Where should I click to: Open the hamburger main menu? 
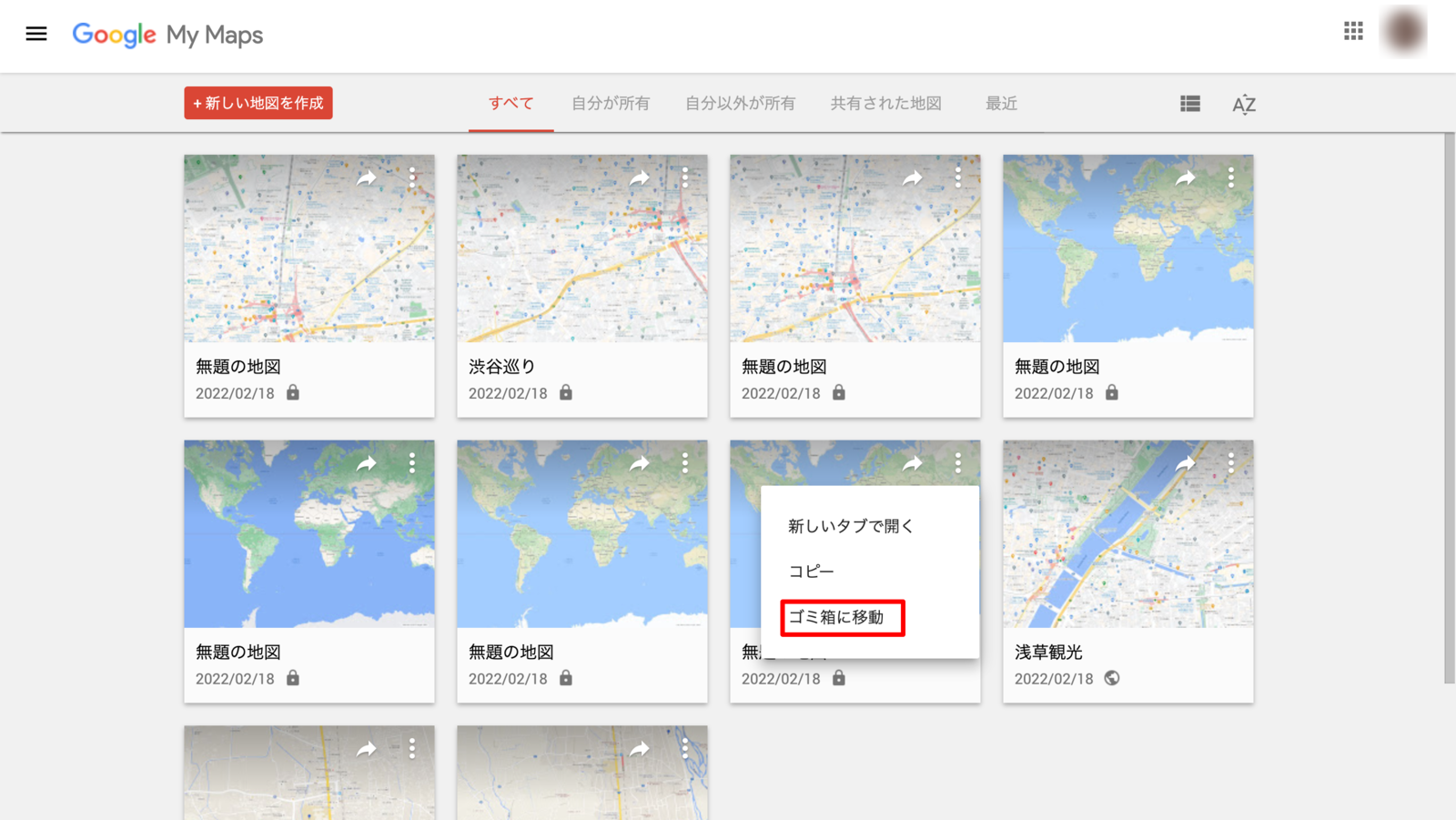click(36, 35)
